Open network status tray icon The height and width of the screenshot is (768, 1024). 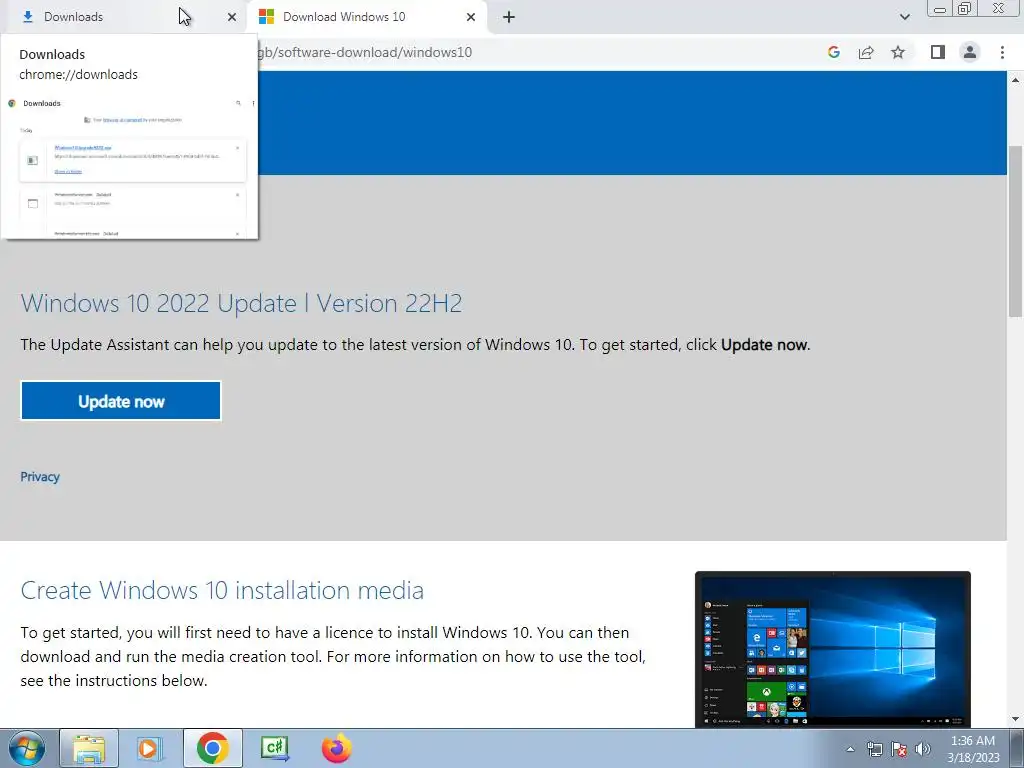click(x=874, y=749)
